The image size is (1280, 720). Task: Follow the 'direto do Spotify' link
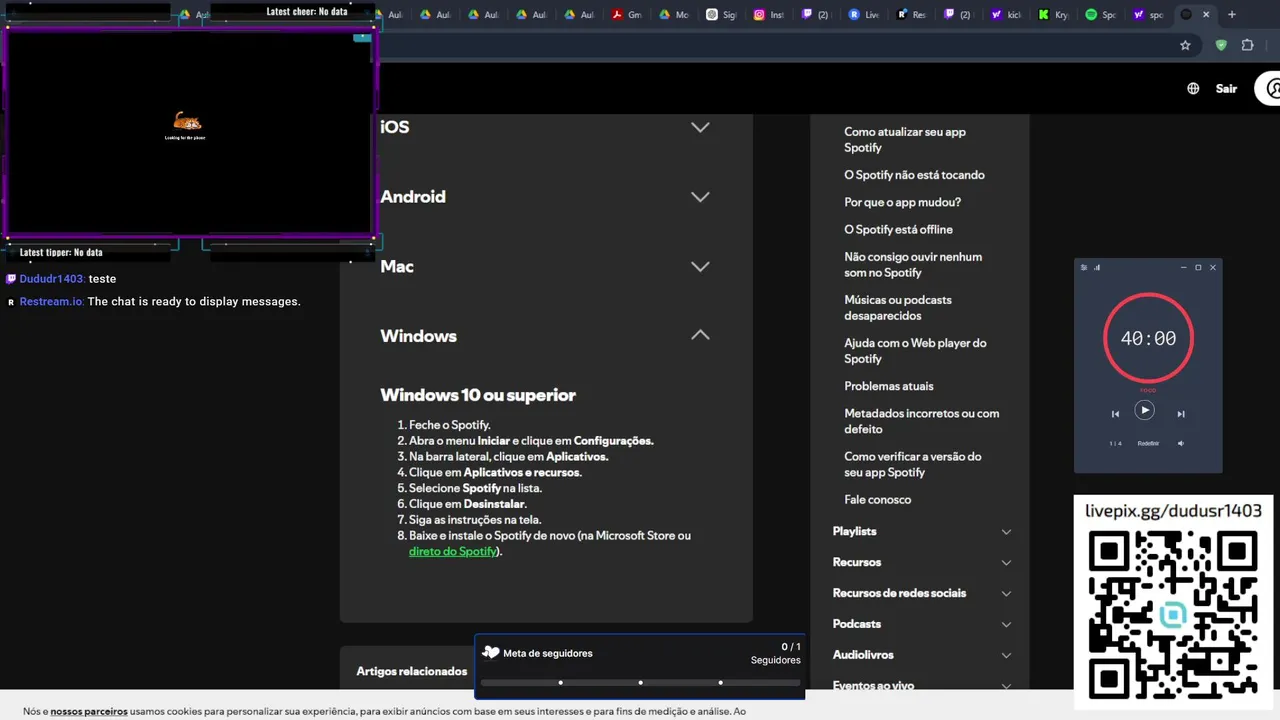click(452, 551)
